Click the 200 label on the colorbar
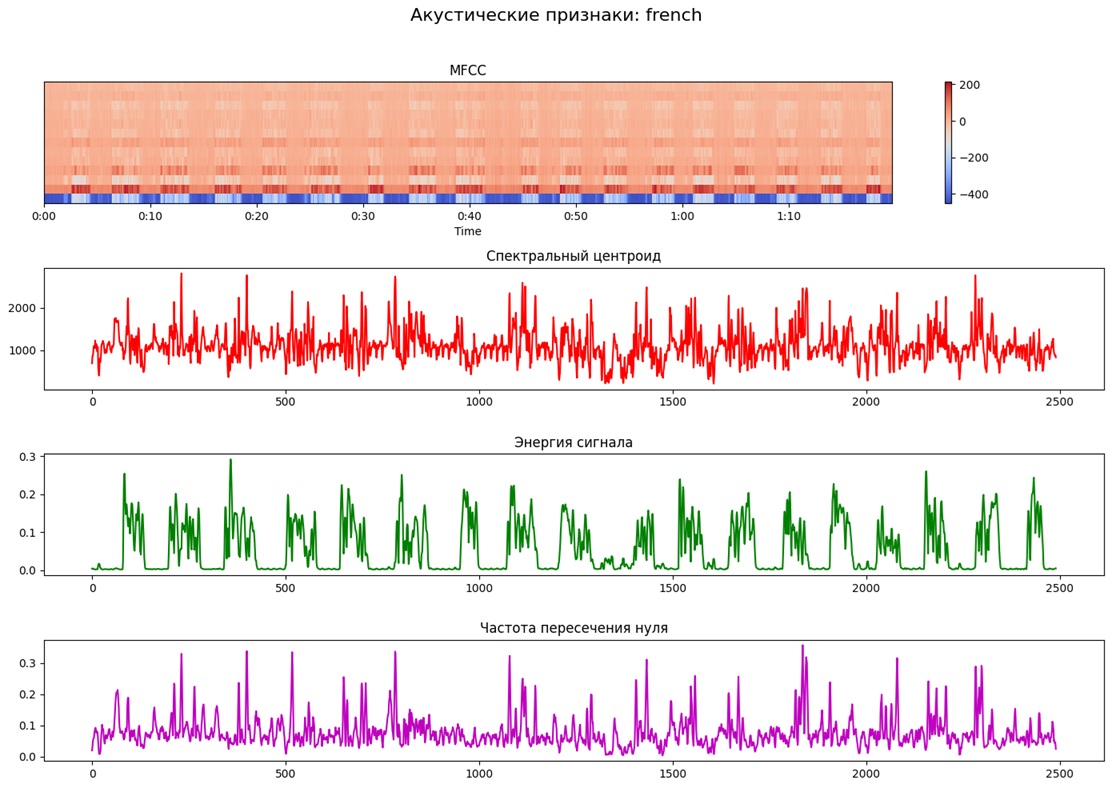This screenshot has height=788, width=1112. [970, 85]
